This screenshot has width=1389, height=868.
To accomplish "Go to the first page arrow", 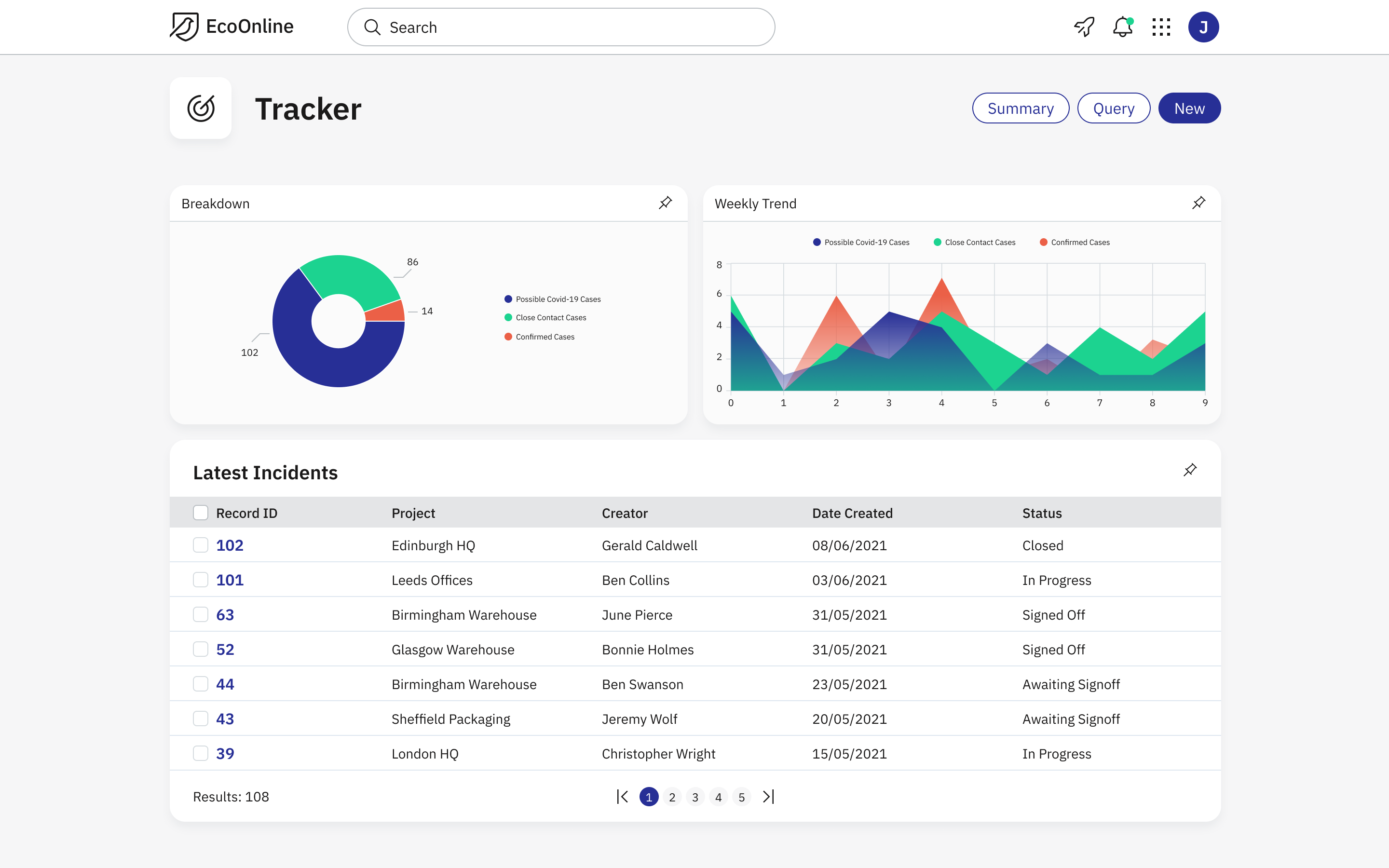I will pos(623,796).
